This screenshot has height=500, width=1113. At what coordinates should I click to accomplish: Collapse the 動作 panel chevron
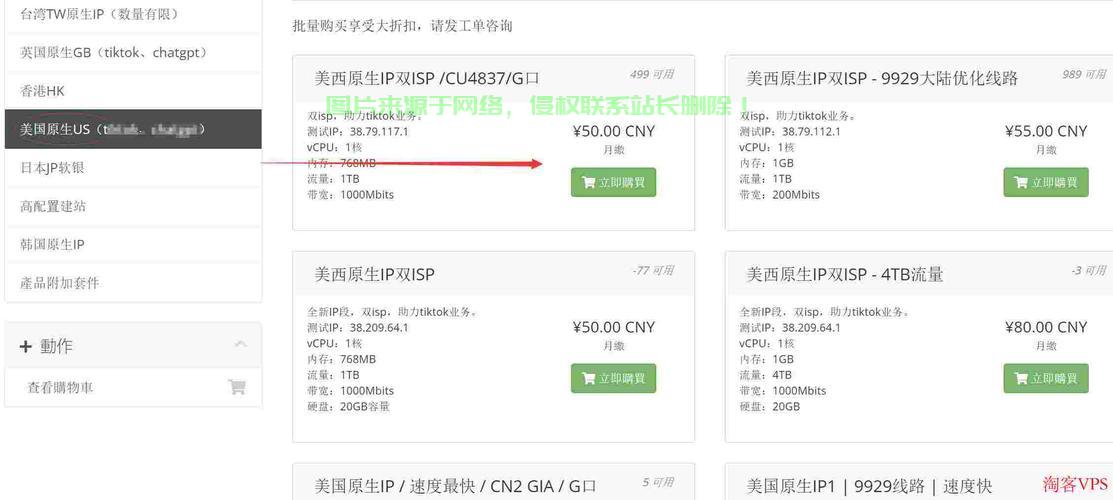pyautogui.click(x=241, y=344)
